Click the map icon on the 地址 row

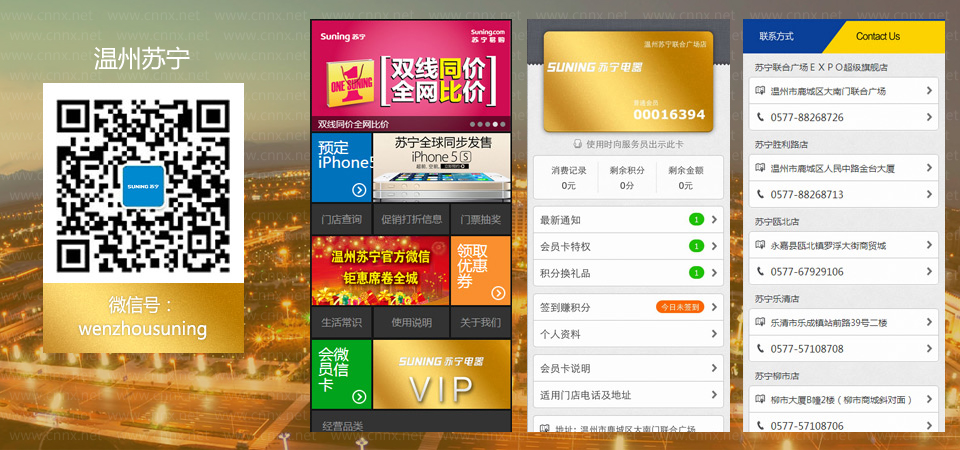click(x=544, y=427)
